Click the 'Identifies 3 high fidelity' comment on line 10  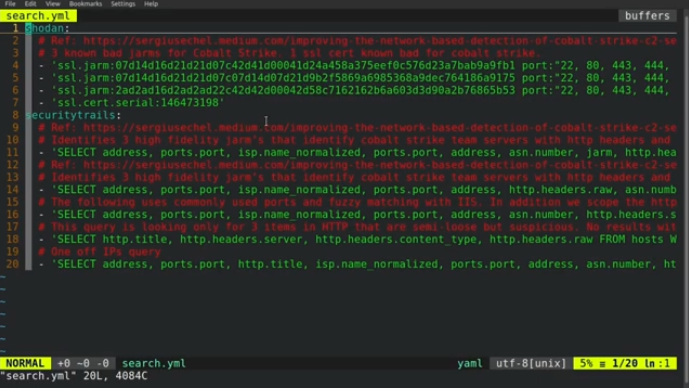pyautogui.click(x=354, y=140)
